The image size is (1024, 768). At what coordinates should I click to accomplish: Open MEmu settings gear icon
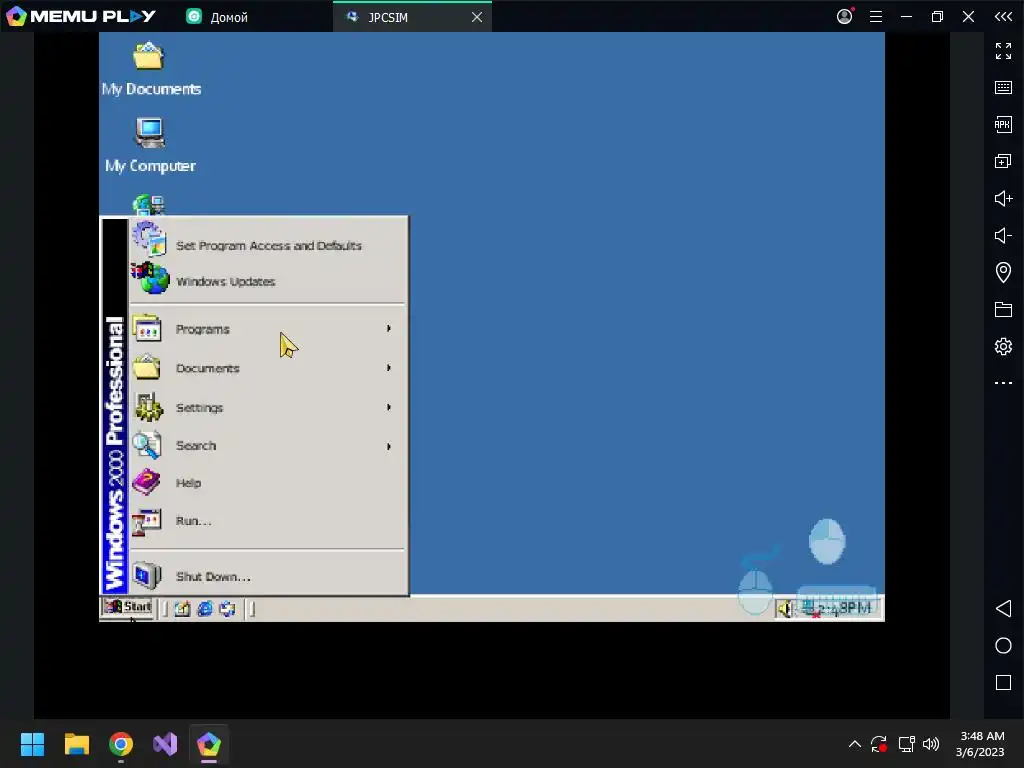tap(1003, 346)
